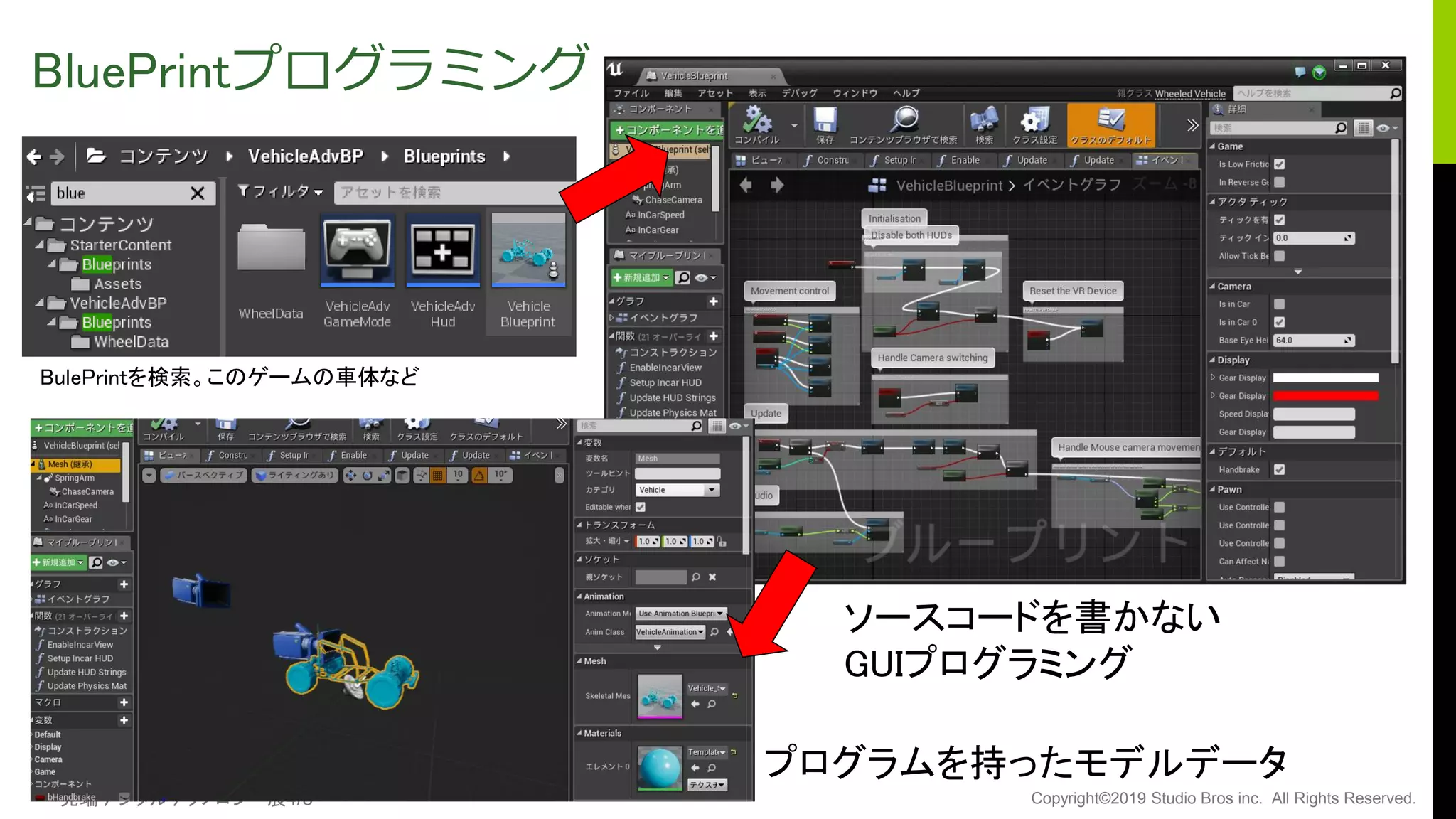Open Class Settings gear icon, upper-right editor
Image resolution: width=1456 pixels, height=819 pixels.
click(1035, 119)
